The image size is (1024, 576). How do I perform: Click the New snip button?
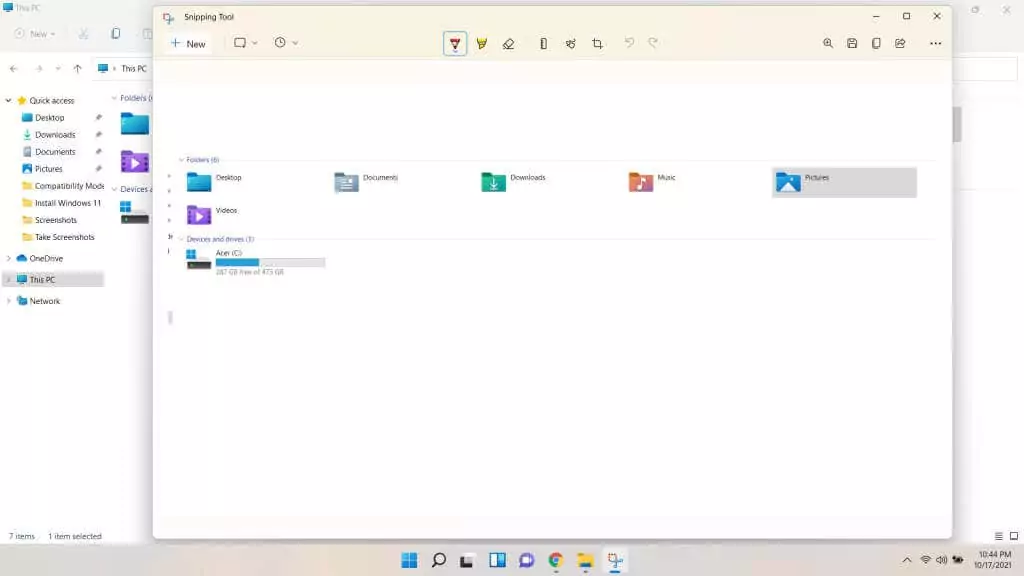coord(188,43)
